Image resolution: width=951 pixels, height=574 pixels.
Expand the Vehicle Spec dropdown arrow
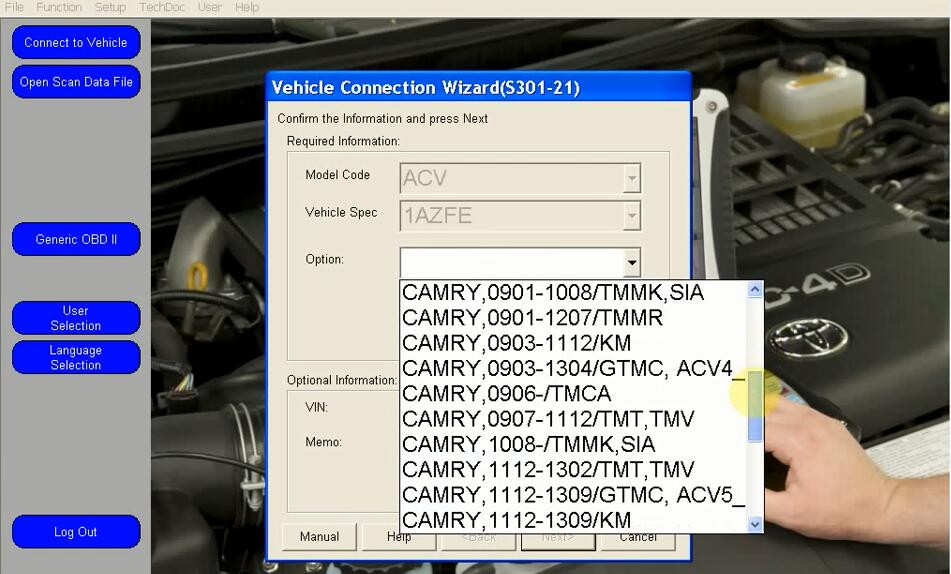pyautogui.click(x=632, y=215)
